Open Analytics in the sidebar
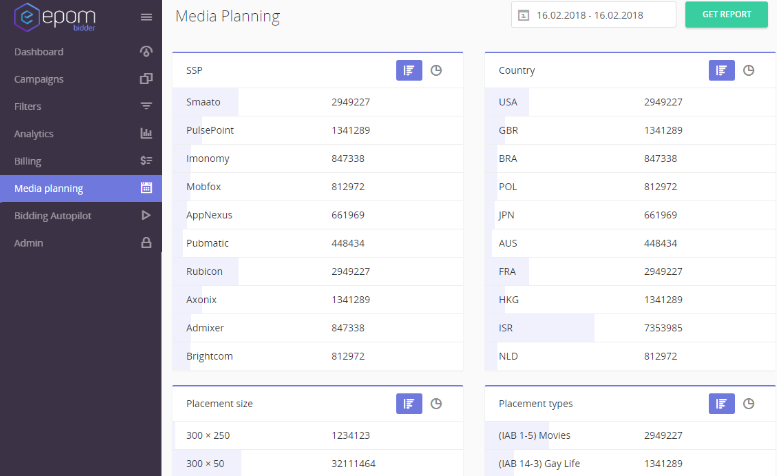The height and width of the screenshot is (476, 777). (x=81, y=133)
